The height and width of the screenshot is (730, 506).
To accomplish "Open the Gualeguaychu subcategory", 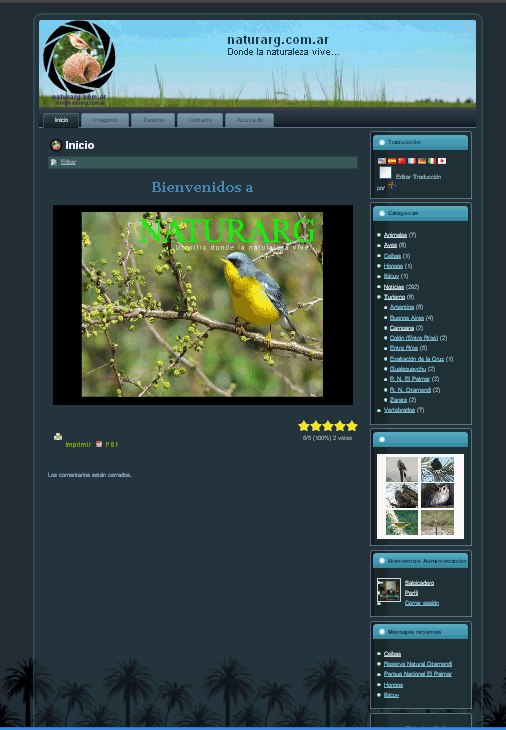I will pyautogui.click(x=408, y=369).
